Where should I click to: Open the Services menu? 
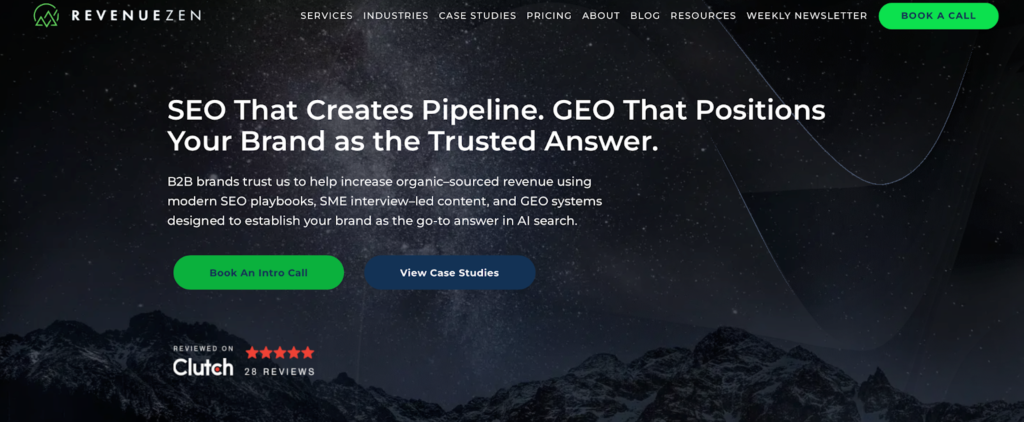pyautogui.click(x=327, y=16)
